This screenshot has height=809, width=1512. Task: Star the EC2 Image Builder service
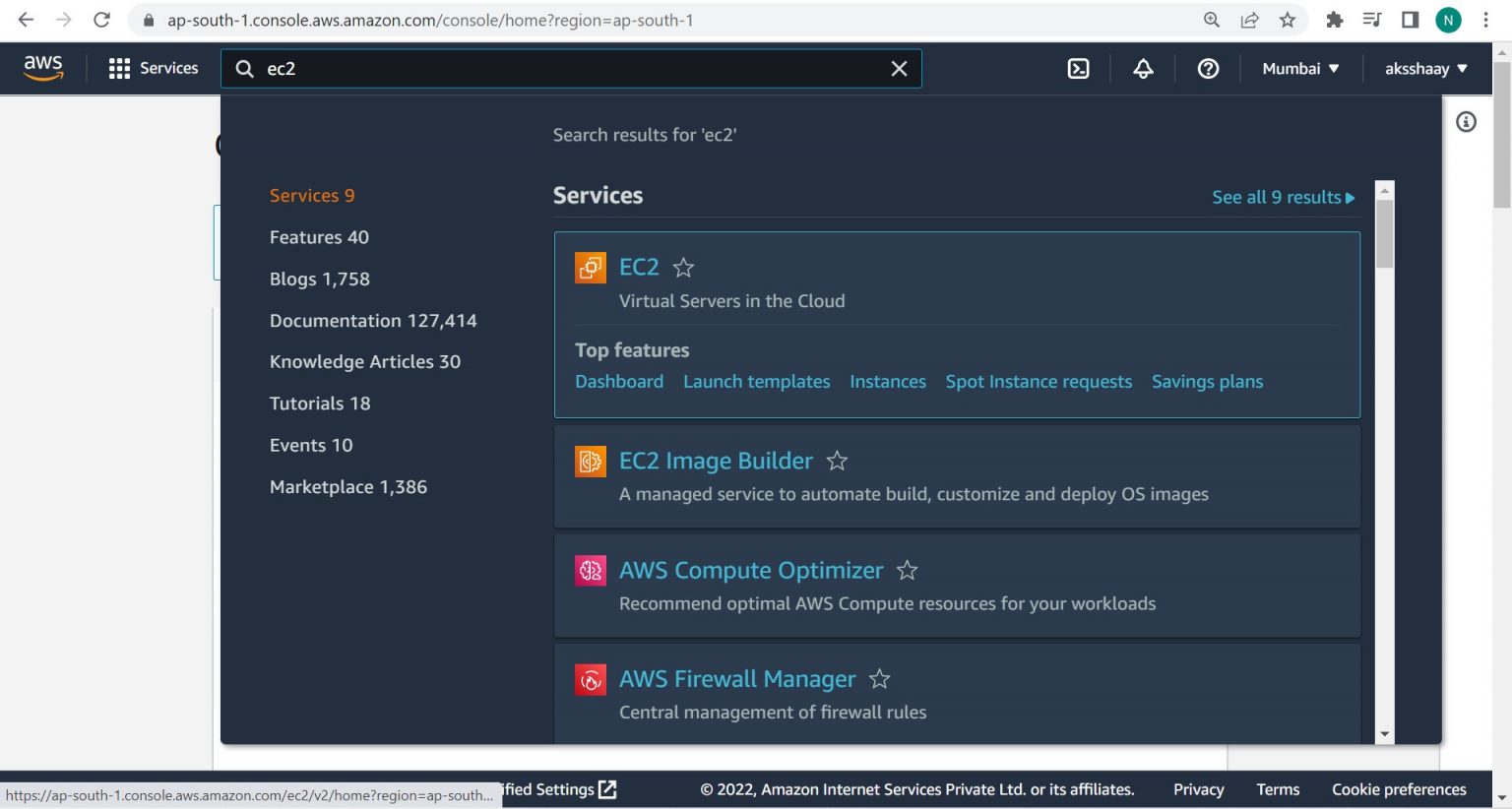tap(837, 461)
